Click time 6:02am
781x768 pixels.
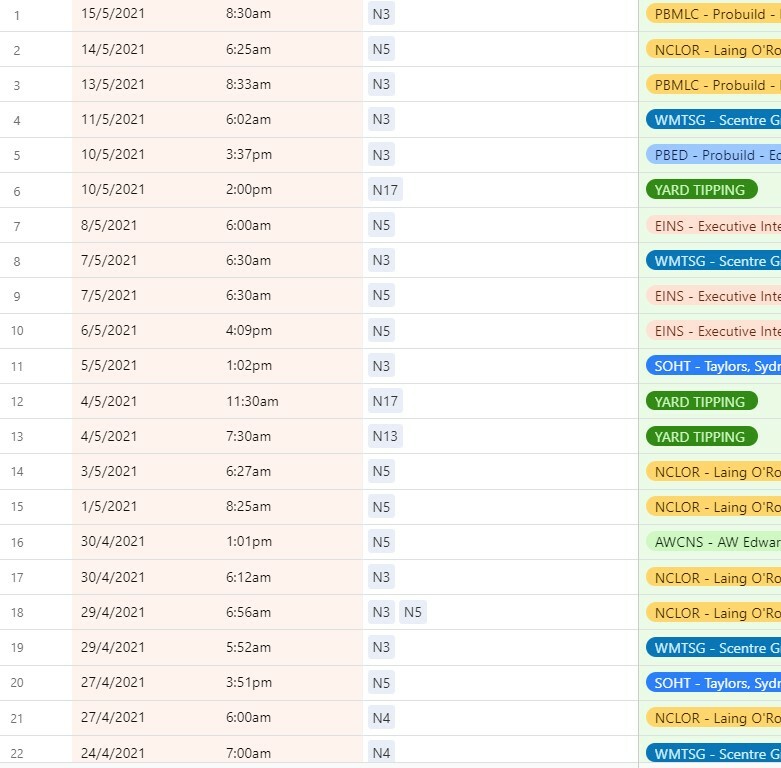[248, 120]
